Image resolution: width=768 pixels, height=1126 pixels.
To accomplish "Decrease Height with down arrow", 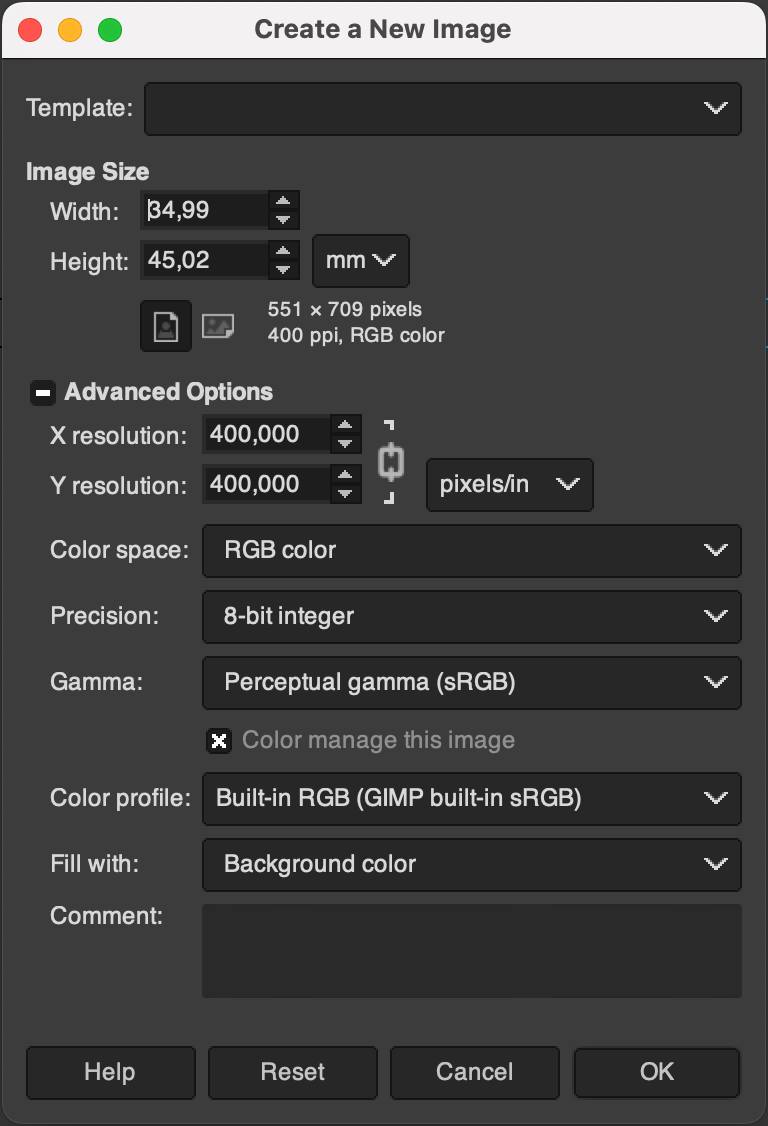I will click(284, 270).
